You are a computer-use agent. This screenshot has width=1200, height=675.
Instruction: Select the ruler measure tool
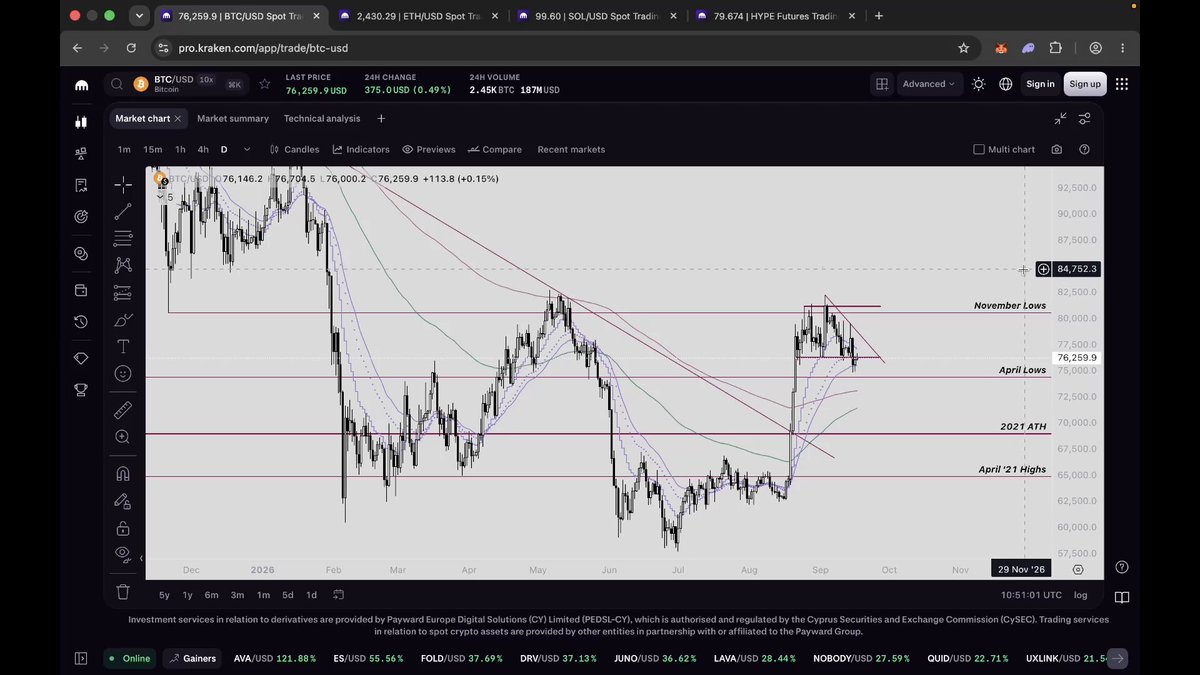pyautogui.click(x=122, y=410)
